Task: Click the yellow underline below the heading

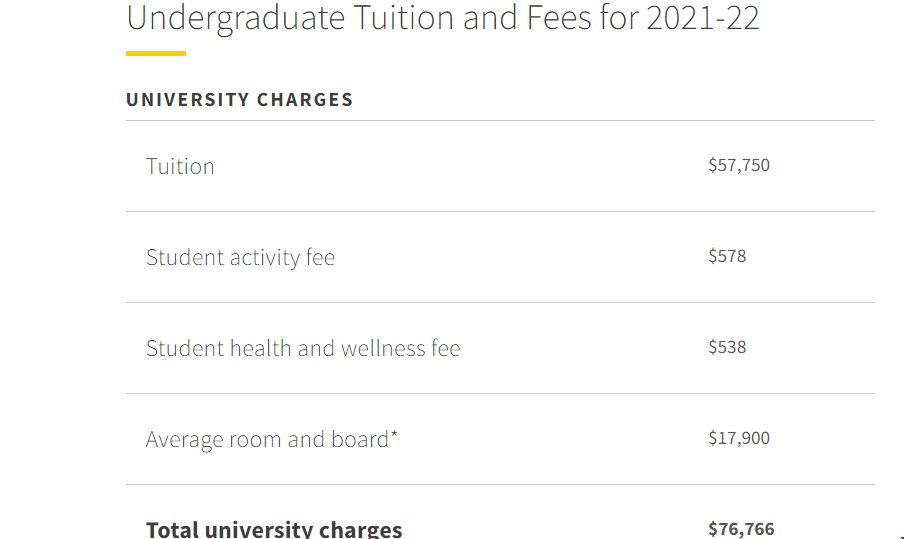Action: tap(156, 54)
